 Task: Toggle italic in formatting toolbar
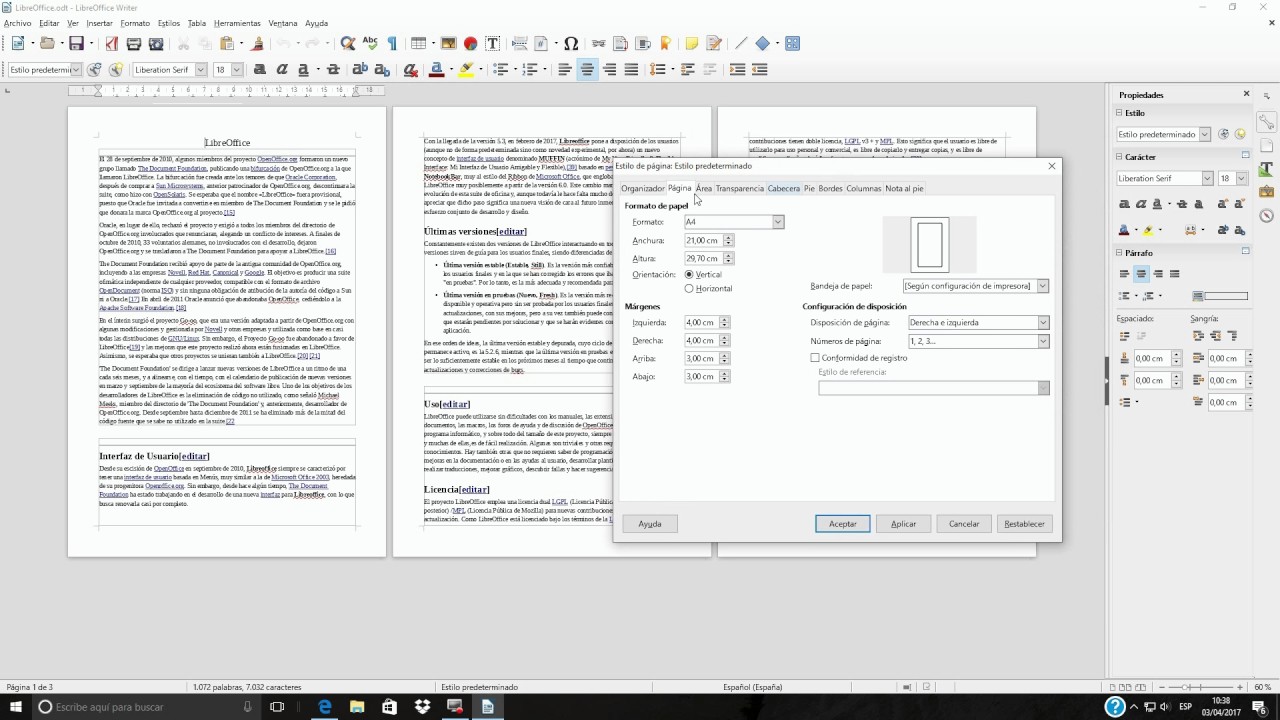[x=282, y=70]
